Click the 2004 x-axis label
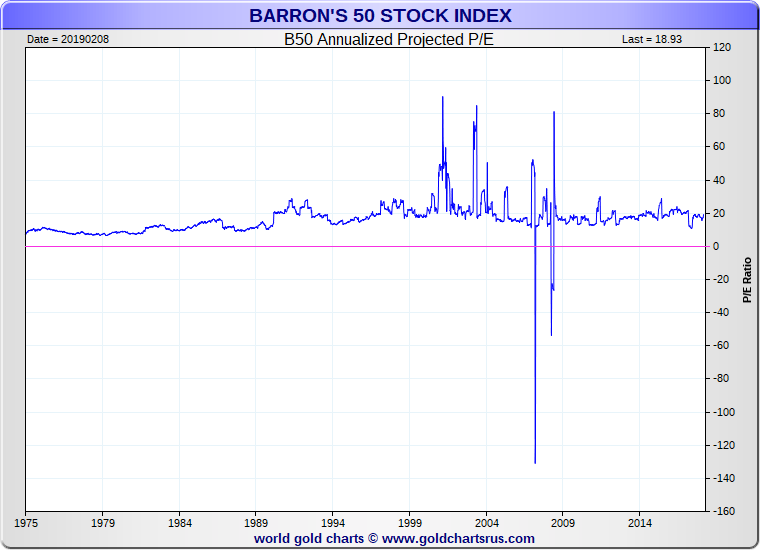This screenshot has width=760, height=550. [x=487, y=523]
